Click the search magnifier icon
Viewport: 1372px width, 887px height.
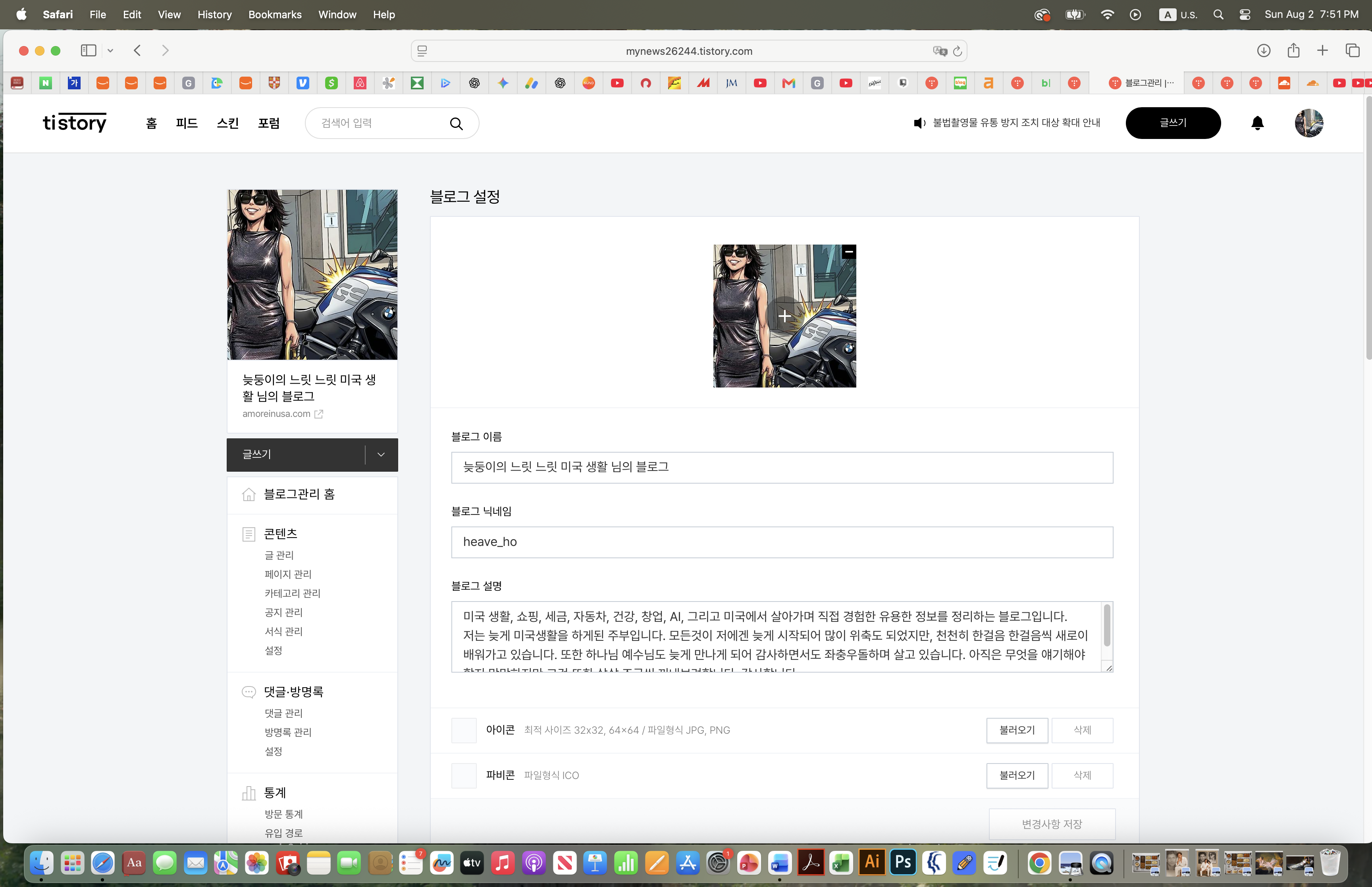(x=456, y=123)
